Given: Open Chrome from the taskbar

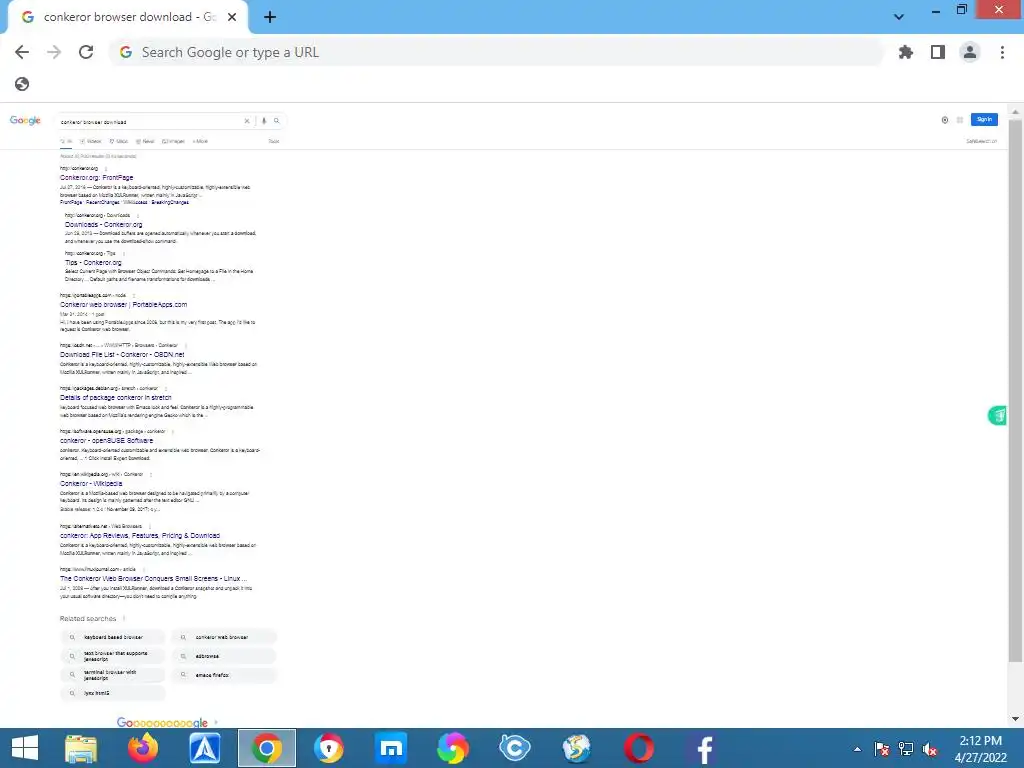Looking at the screenshot, I should point(266,748).
